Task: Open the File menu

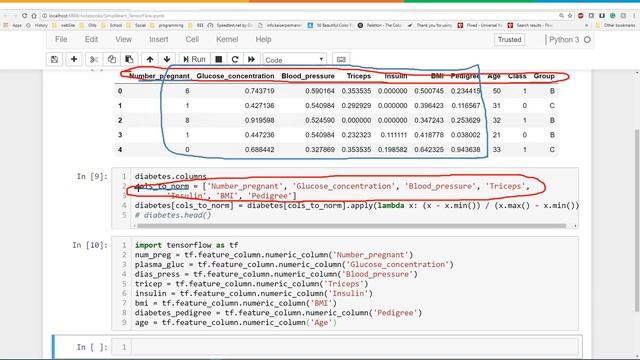Action: tap(61, 40)
